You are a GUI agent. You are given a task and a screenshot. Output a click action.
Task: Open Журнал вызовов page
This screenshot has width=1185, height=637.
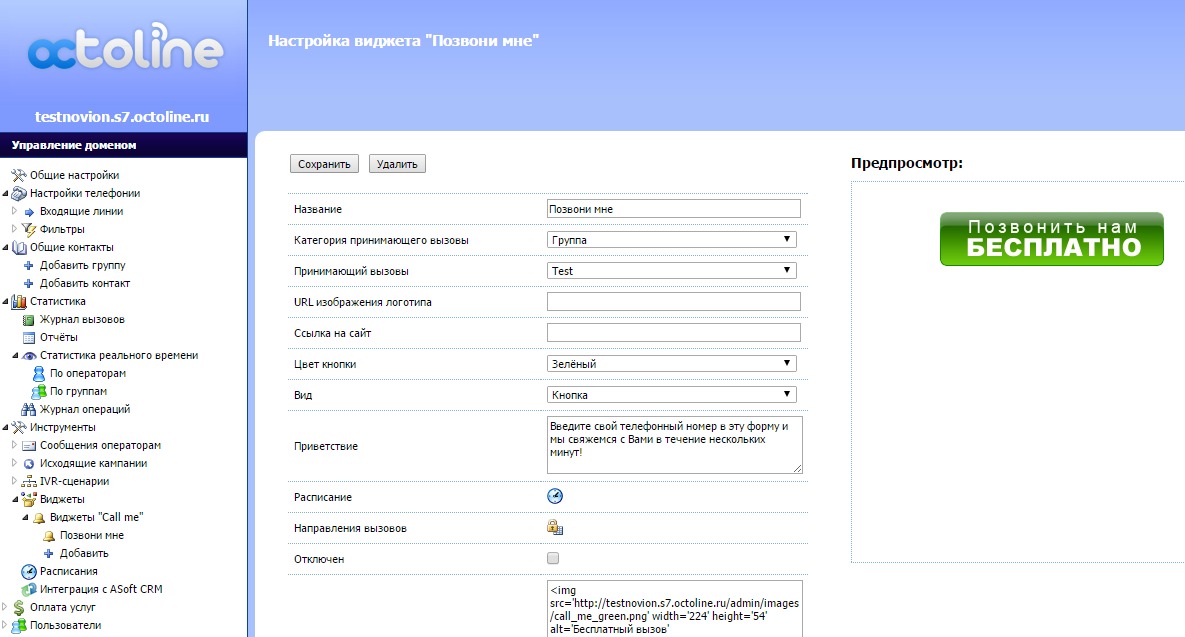[x=82, y=320]
